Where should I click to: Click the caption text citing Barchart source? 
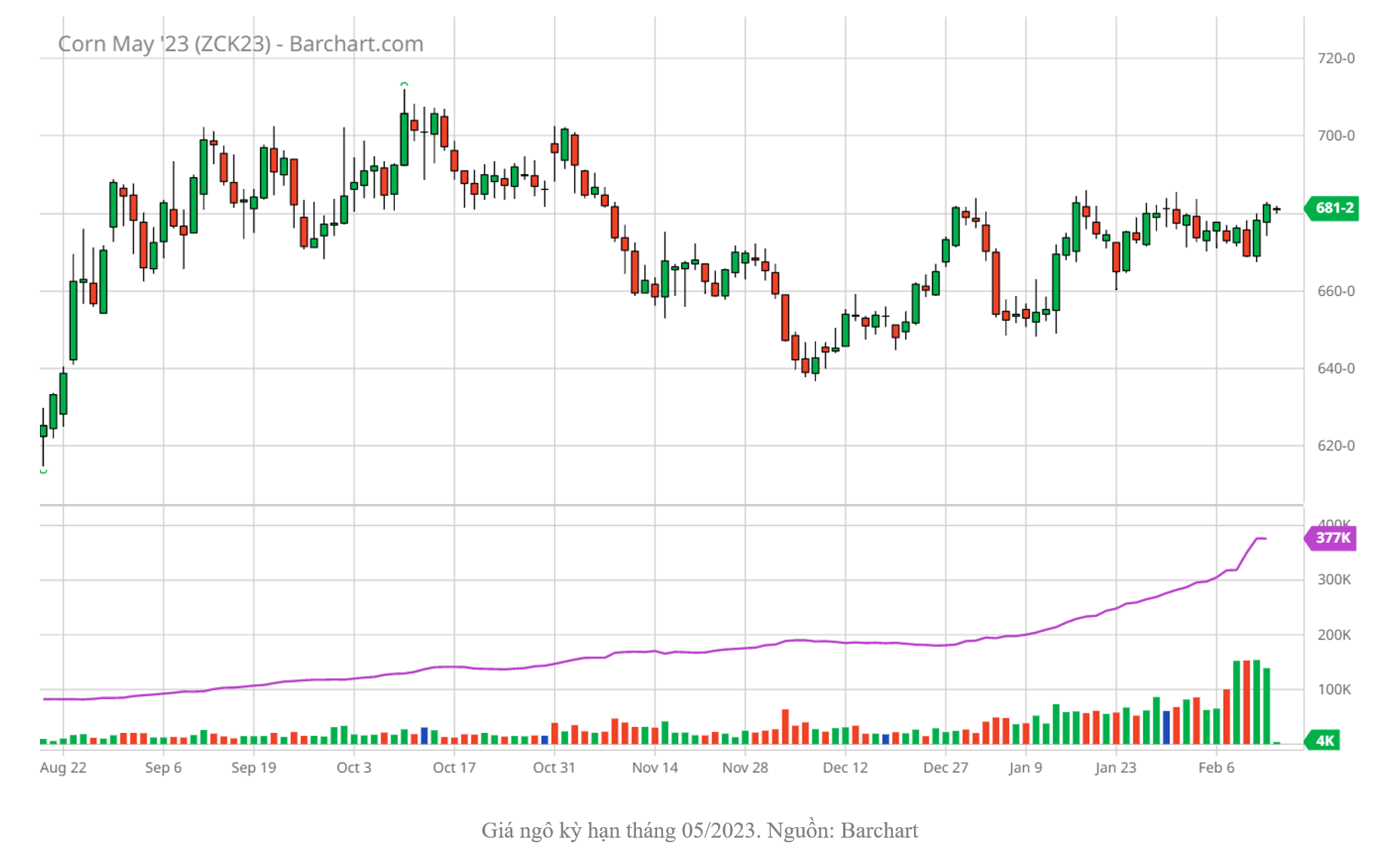pyautogui.click(x=699, y=830)
